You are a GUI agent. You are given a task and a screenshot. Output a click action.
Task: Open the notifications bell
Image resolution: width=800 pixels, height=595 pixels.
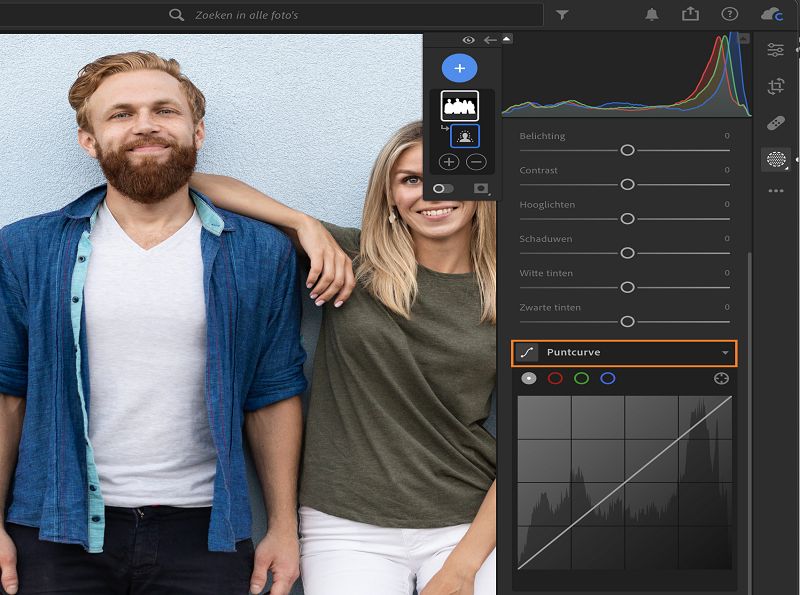(652, 15)
